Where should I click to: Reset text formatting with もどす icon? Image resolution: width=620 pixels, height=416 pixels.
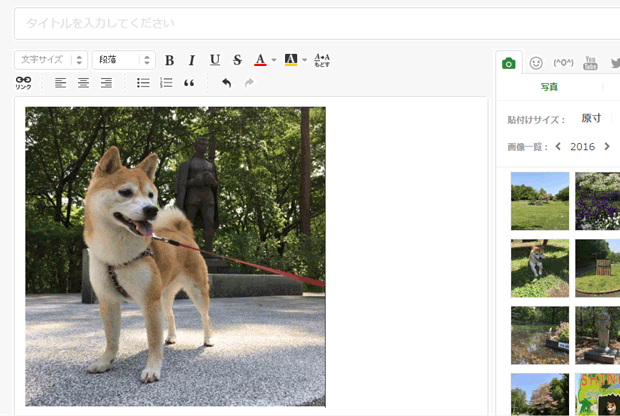pos(322,60)
